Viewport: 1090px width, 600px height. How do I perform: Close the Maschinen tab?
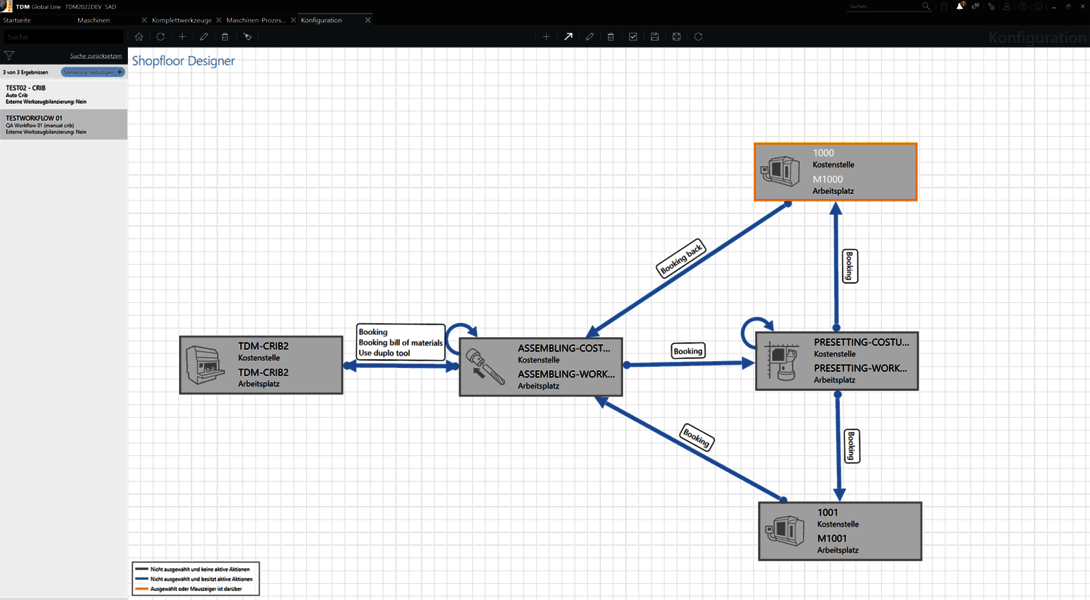144,20
